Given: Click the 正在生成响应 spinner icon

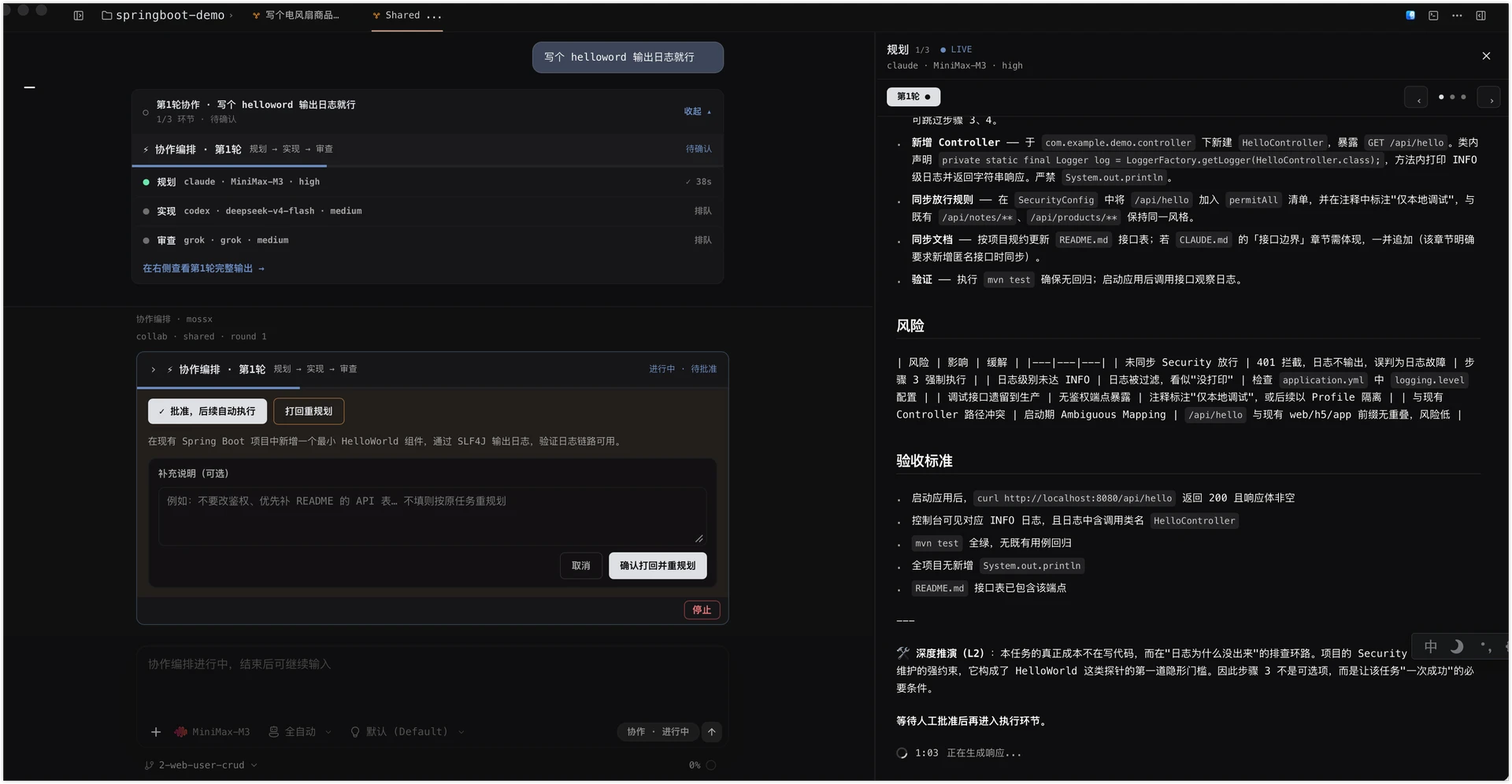Looking at the screenshot, I should pyautogui.click(x=902, y=753).
